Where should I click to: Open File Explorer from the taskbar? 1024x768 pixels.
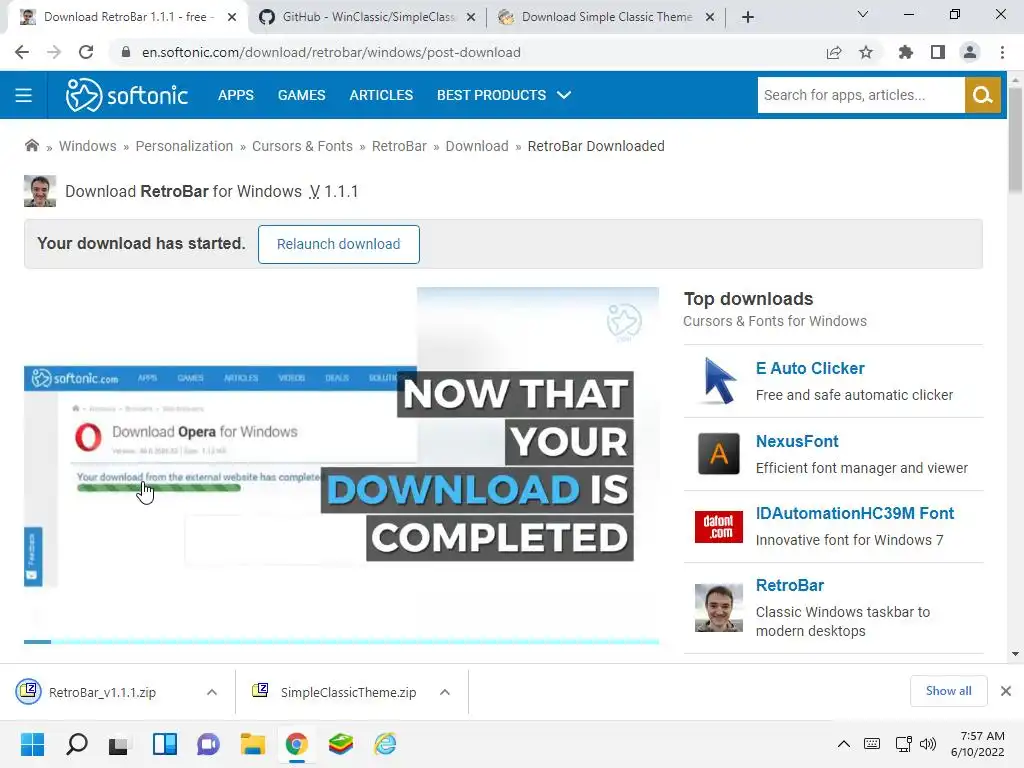pos(253,744)
